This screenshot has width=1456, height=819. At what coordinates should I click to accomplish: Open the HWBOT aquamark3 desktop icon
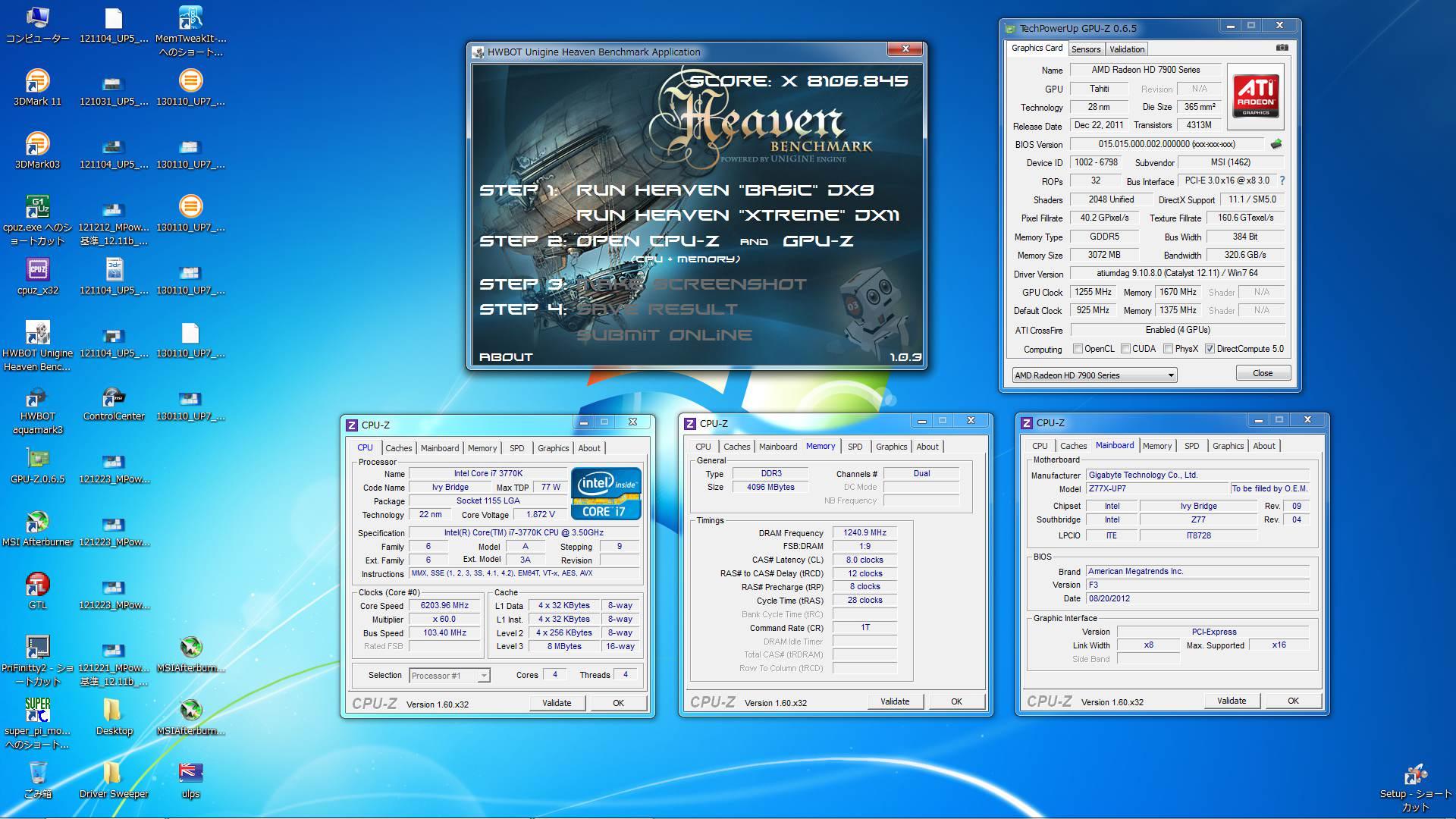(x=37, y=410)
